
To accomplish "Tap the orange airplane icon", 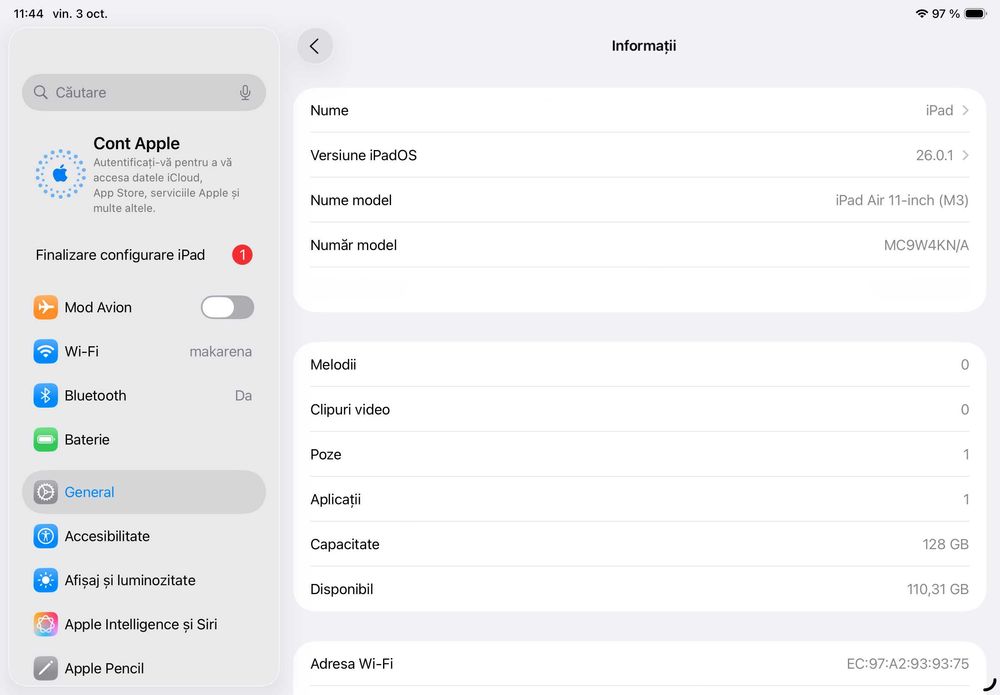I will coord(45,307).
